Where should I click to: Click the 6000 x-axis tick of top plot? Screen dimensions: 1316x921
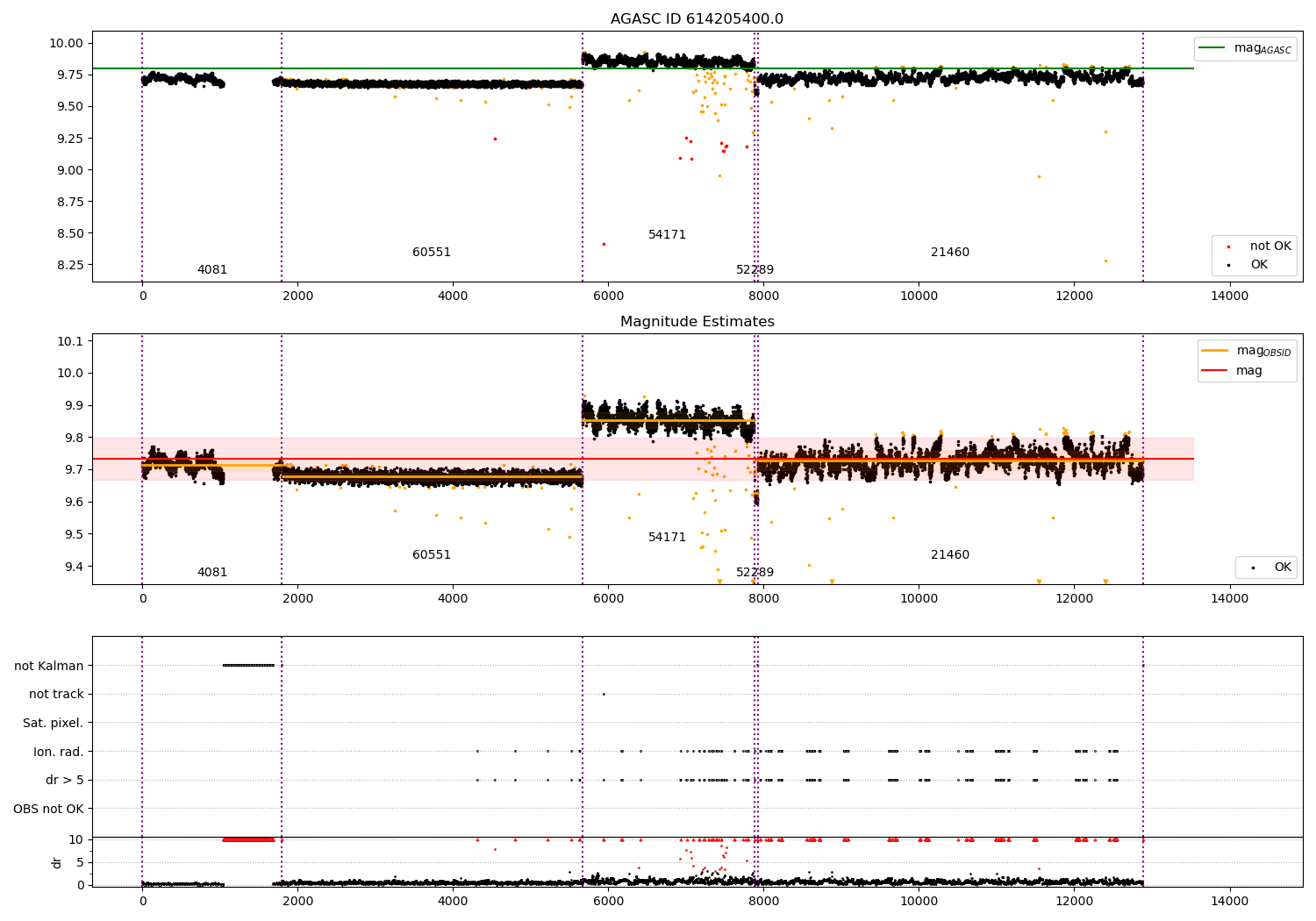point(608,296)
